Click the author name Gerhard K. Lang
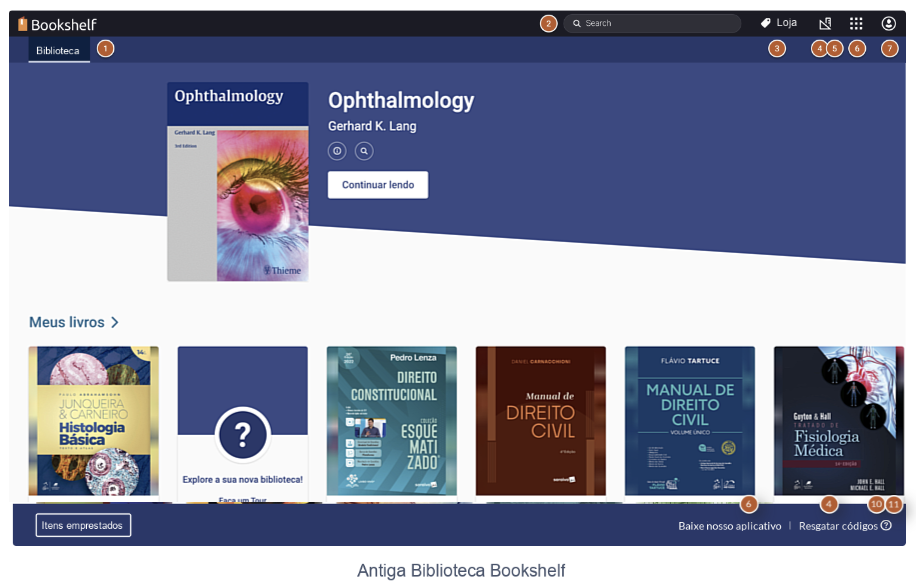 (x=372, y=126)
